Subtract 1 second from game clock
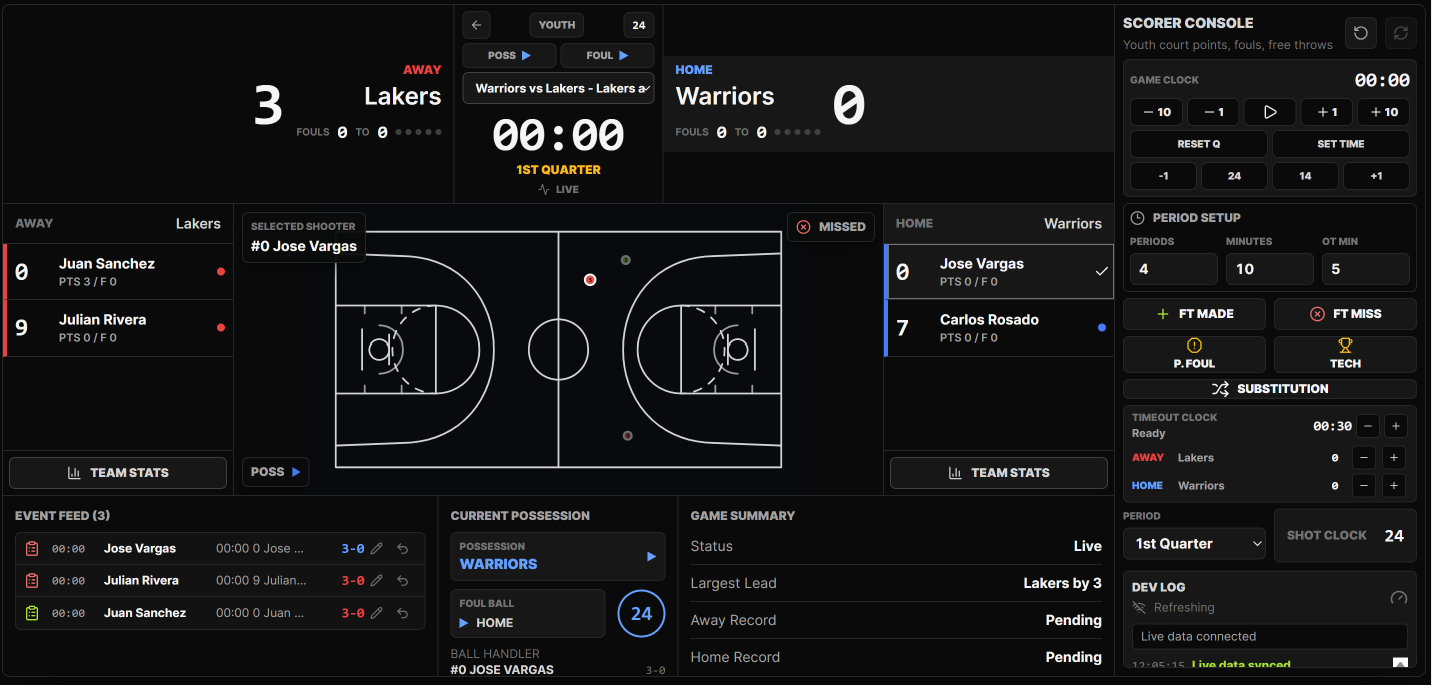Viewport: 1432px width, 686px height. pyautogui.click(x=1213, y=112)
